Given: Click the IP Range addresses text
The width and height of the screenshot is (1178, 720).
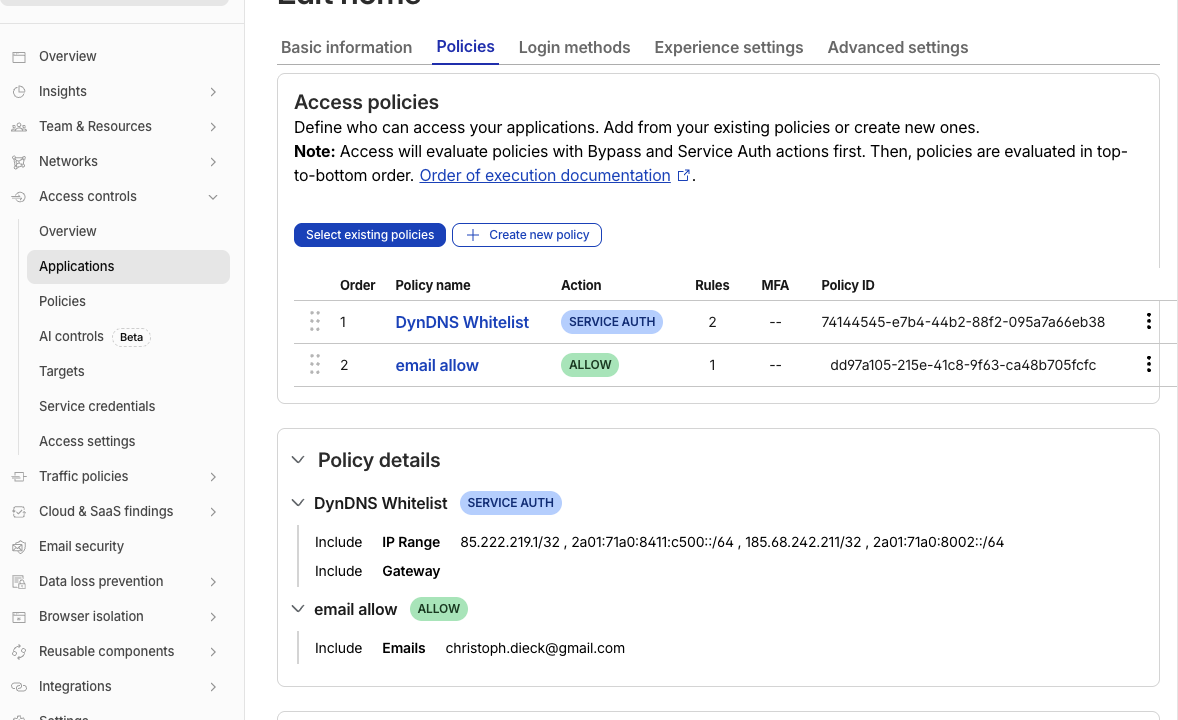Looking at the screenshot, I should tap(732, 542).
